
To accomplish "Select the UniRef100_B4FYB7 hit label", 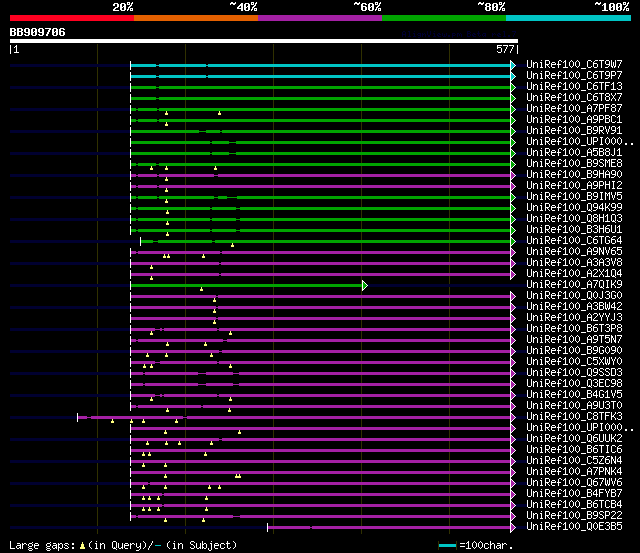I will [x=574, y=494].
